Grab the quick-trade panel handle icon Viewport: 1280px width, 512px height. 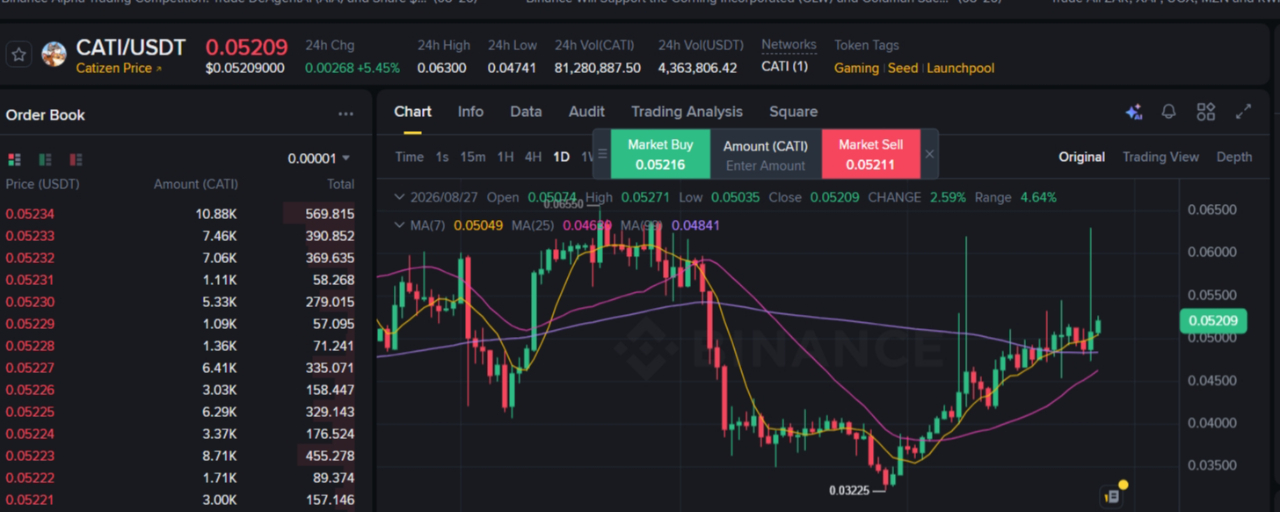(602, 154)
